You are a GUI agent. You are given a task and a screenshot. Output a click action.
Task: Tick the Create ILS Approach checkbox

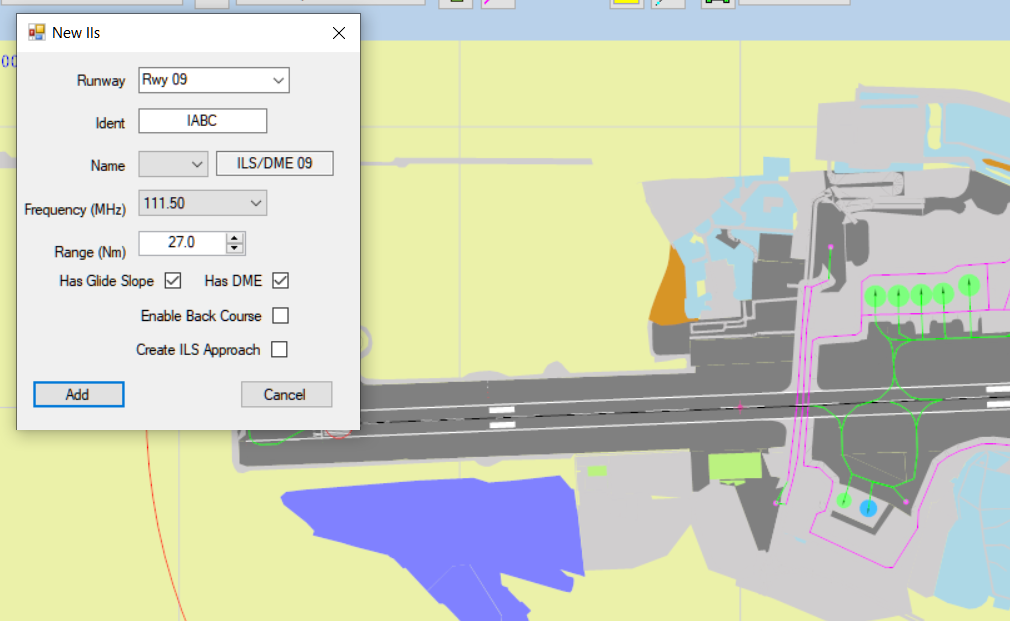pos(279,349)
